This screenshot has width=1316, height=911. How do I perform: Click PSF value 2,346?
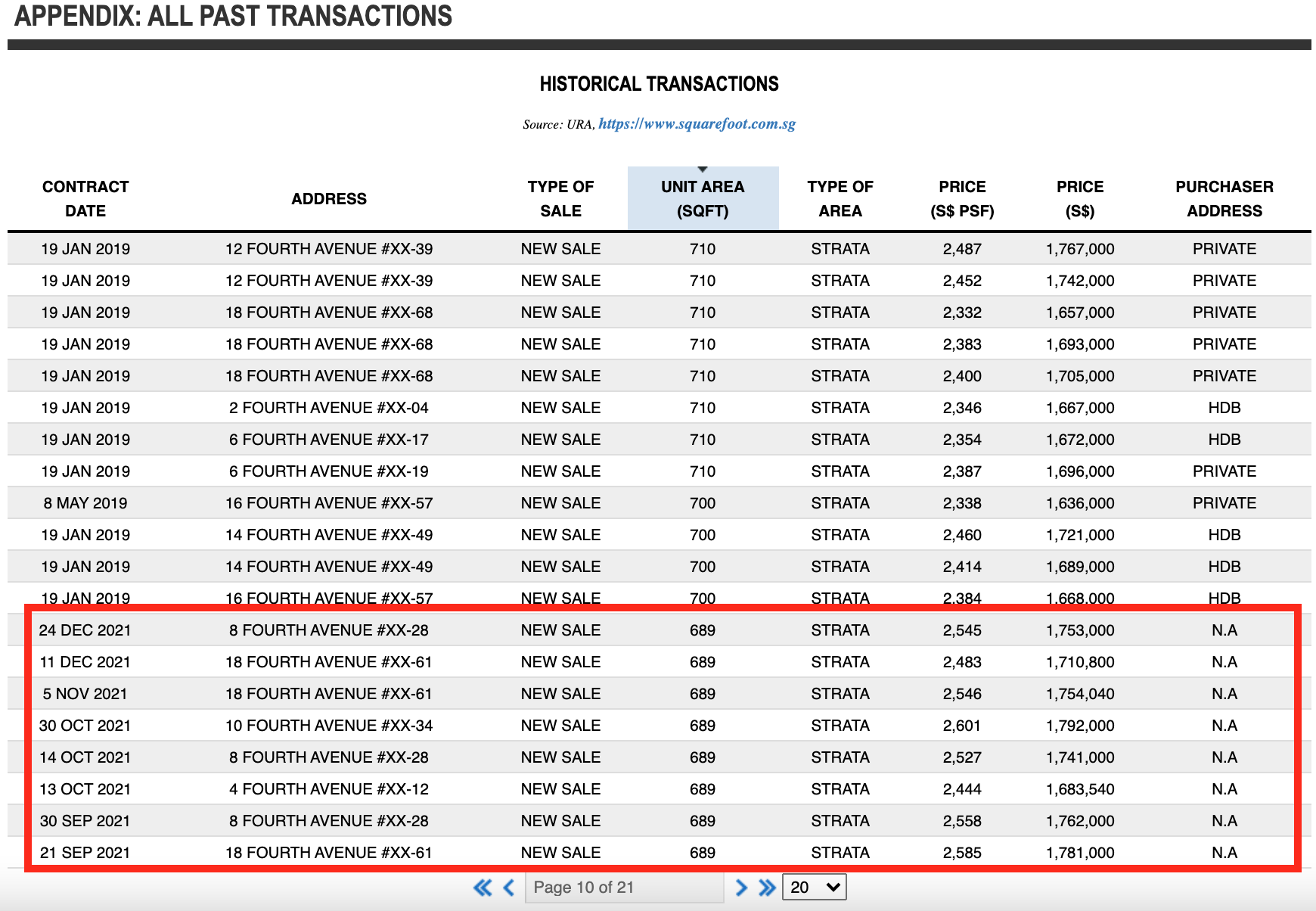962,408
